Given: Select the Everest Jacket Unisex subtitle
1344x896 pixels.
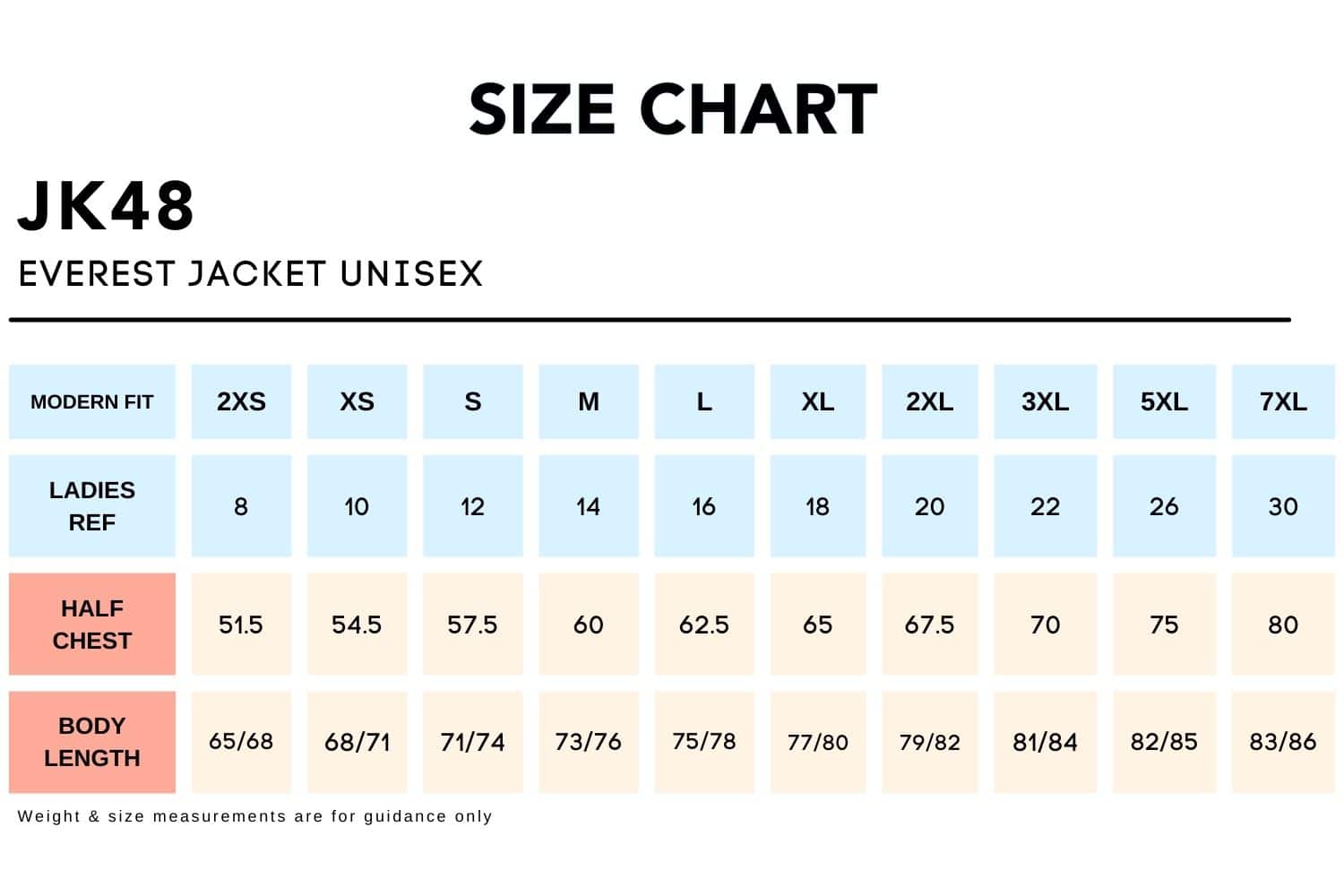Looking at the screenshot, I should tap(251, 274).
